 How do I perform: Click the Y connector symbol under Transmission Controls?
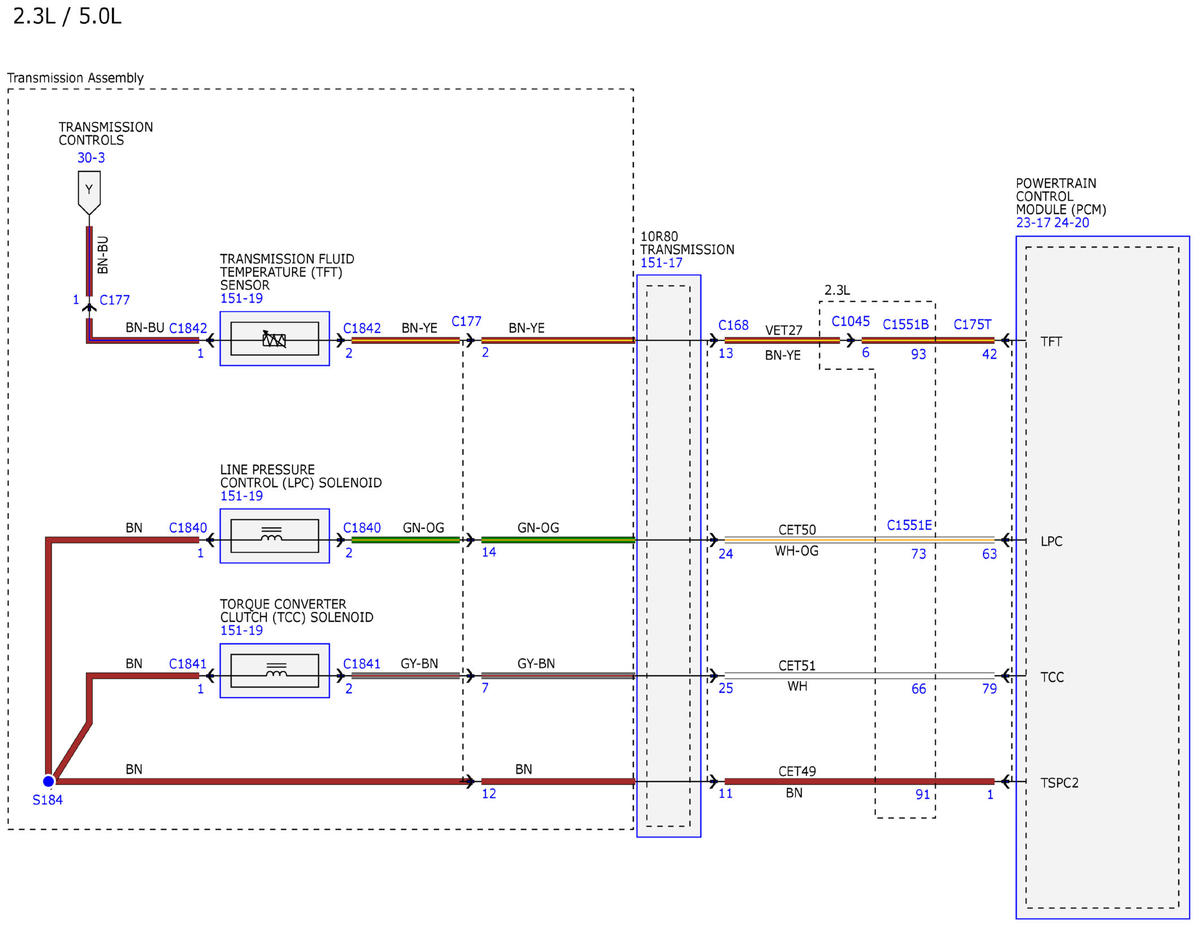coord(89,191)
